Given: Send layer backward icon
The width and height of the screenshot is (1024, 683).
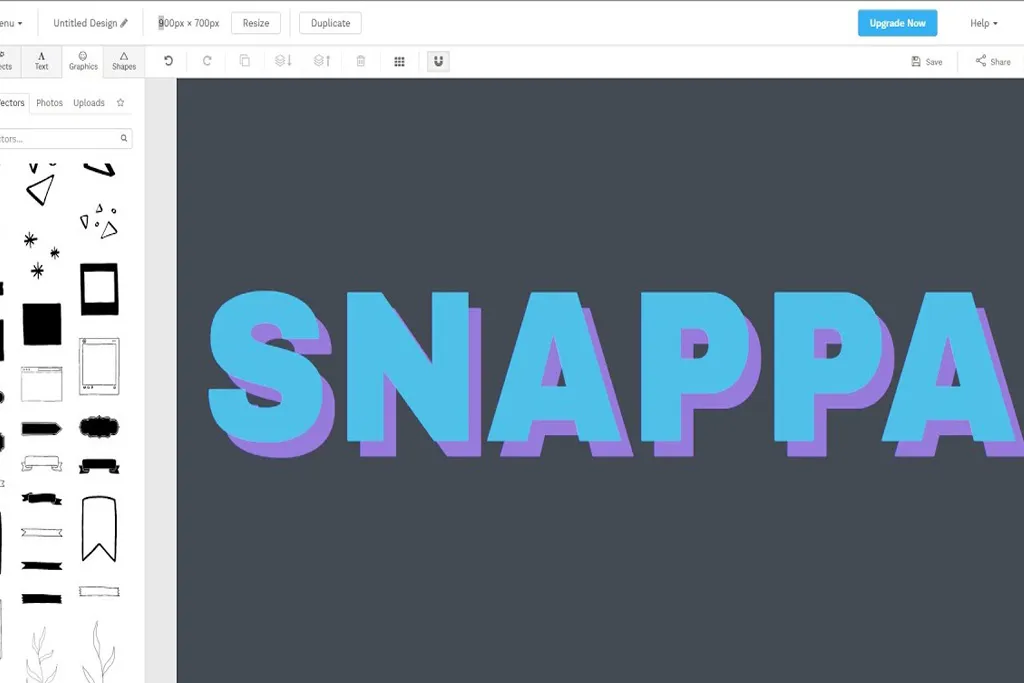Looking at the screenshot, I should pos(283,61).
